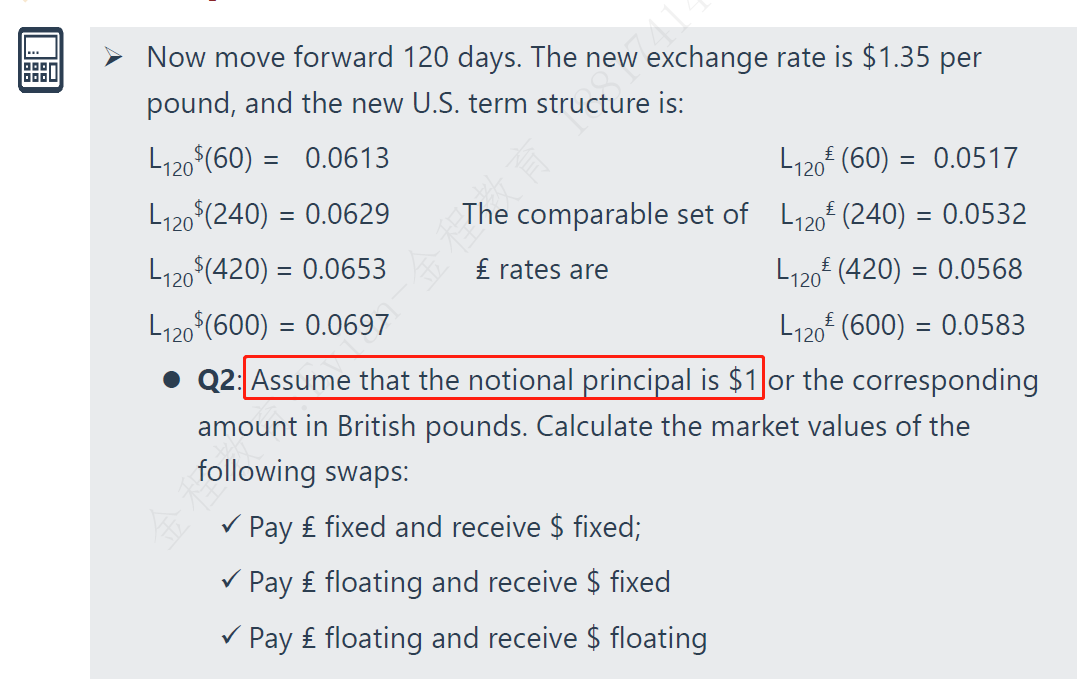Viewport: 1080px width, 695px height.
Task: Click the dollar rate value 0.0697
Action: (x=346, y=325)
